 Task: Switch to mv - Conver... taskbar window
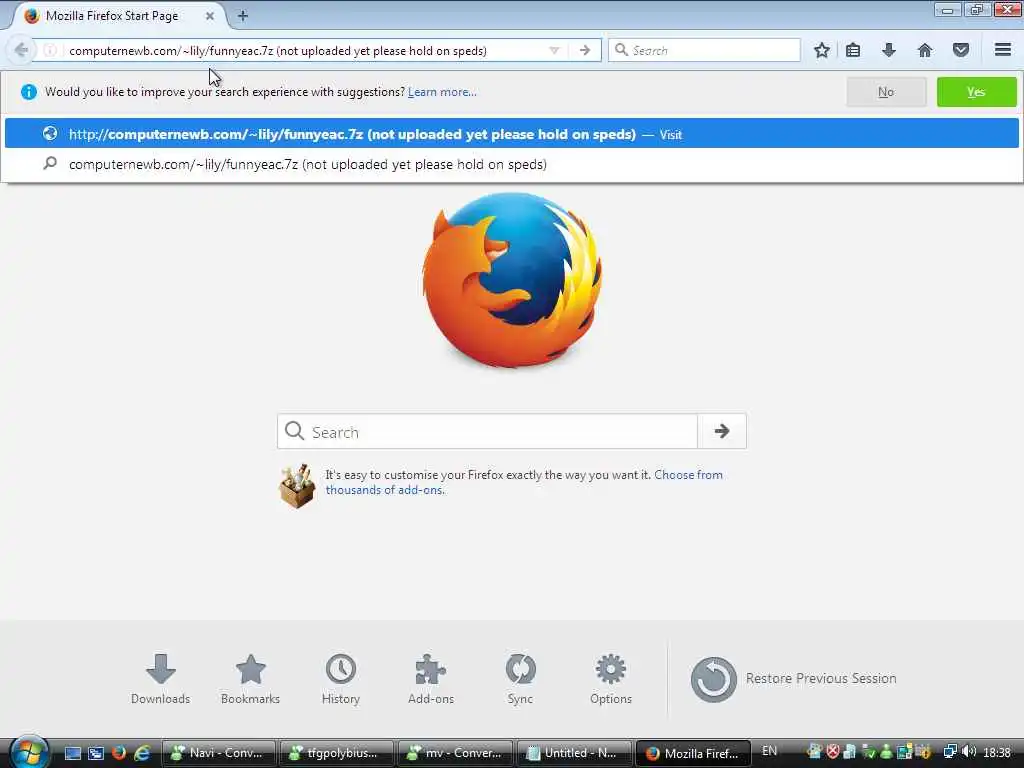455,753
